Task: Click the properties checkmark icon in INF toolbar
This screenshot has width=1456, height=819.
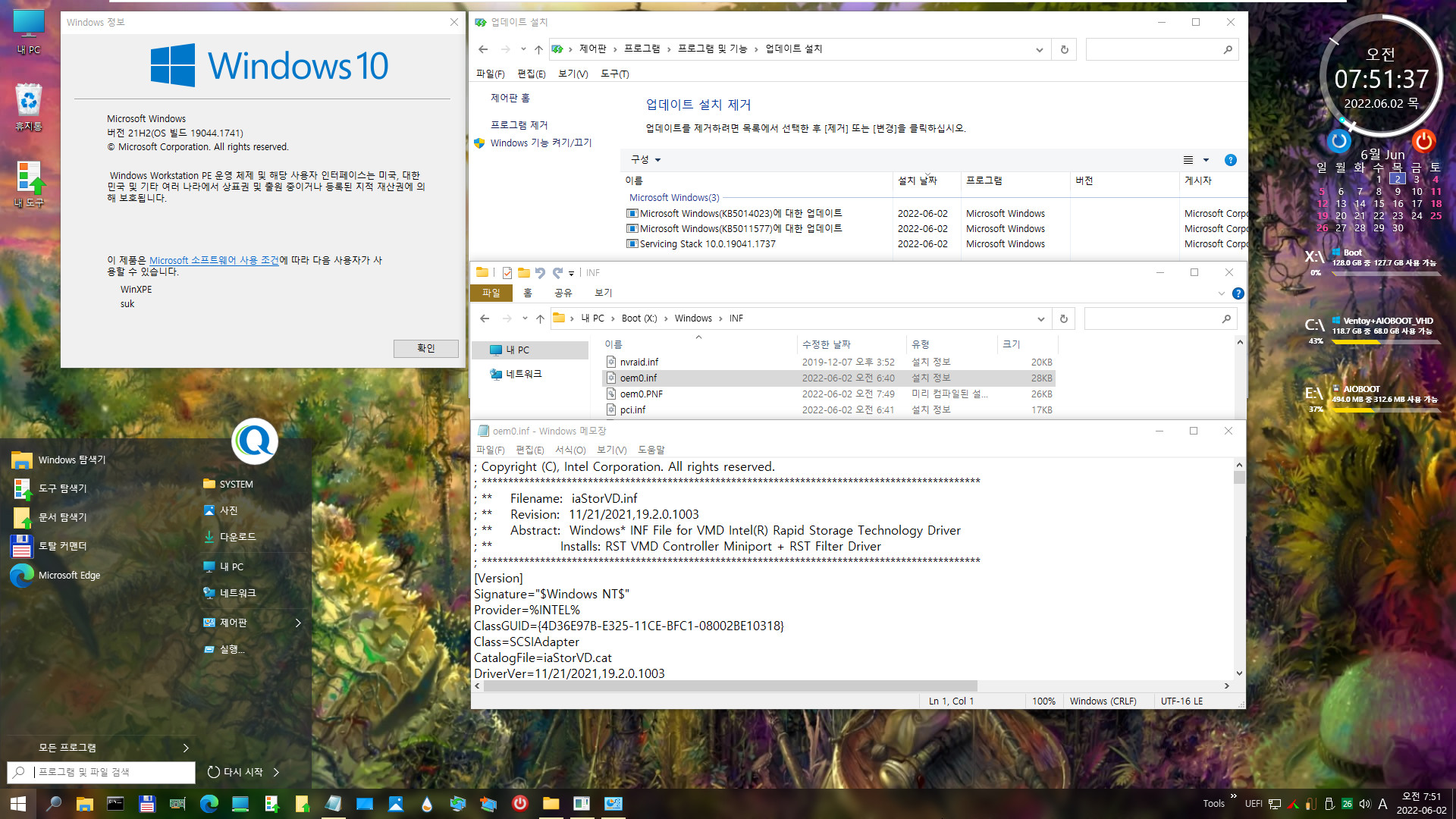Action: (x=507, y=273)
